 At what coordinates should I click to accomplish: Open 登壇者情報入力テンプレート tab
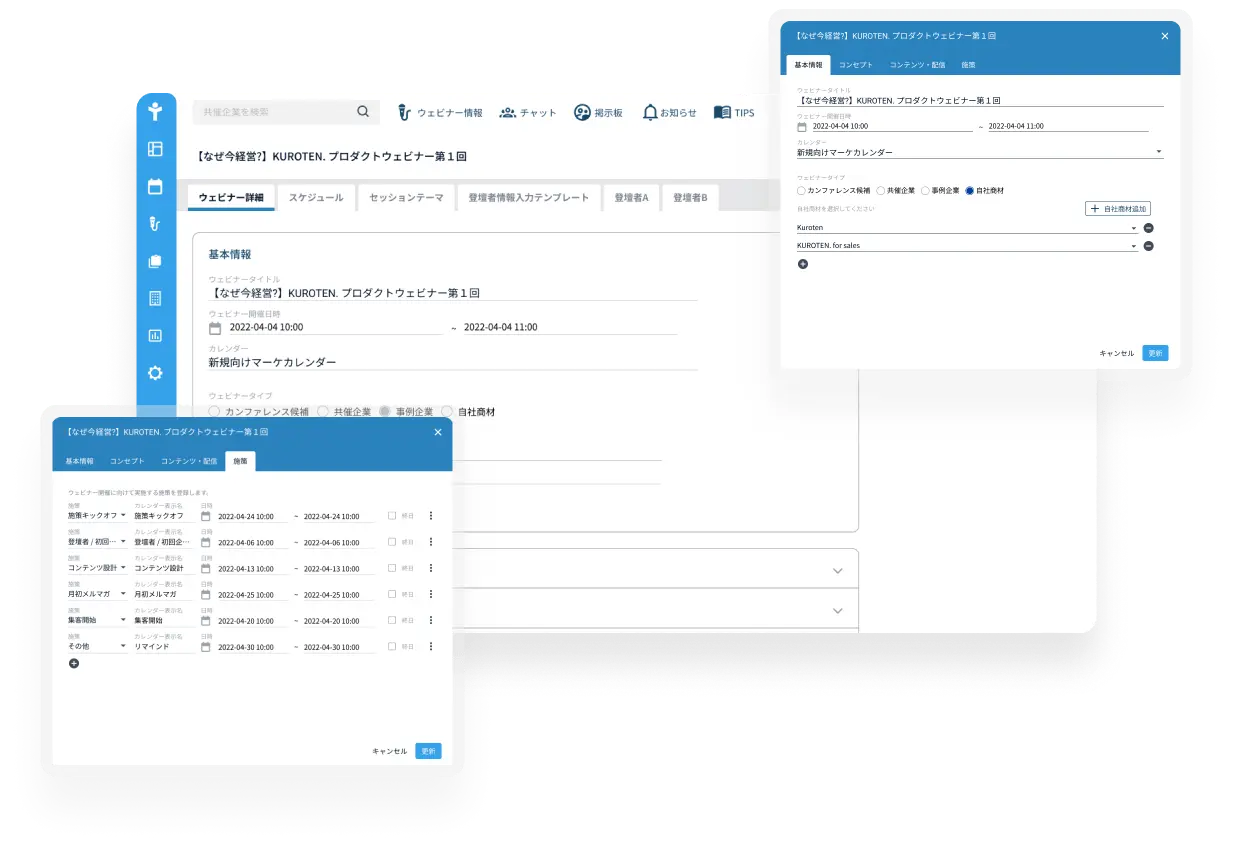pos(529,198)
